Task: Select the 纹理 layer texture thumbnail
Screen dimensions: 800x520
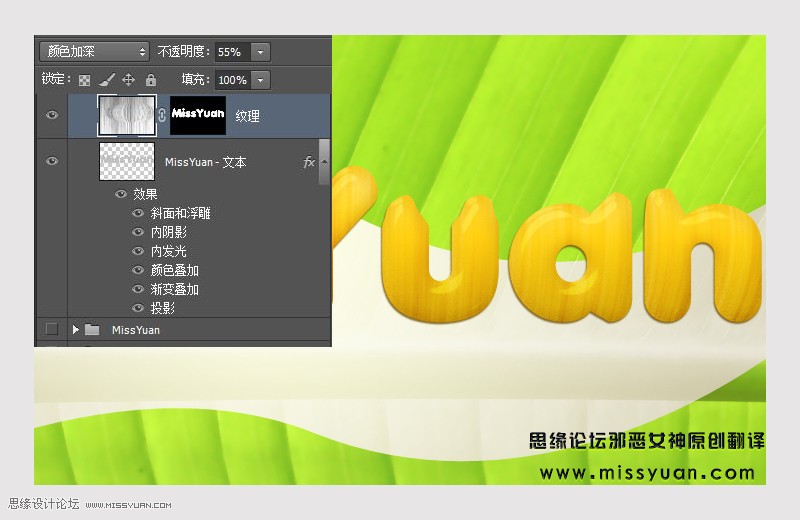Action: point(127,115)
